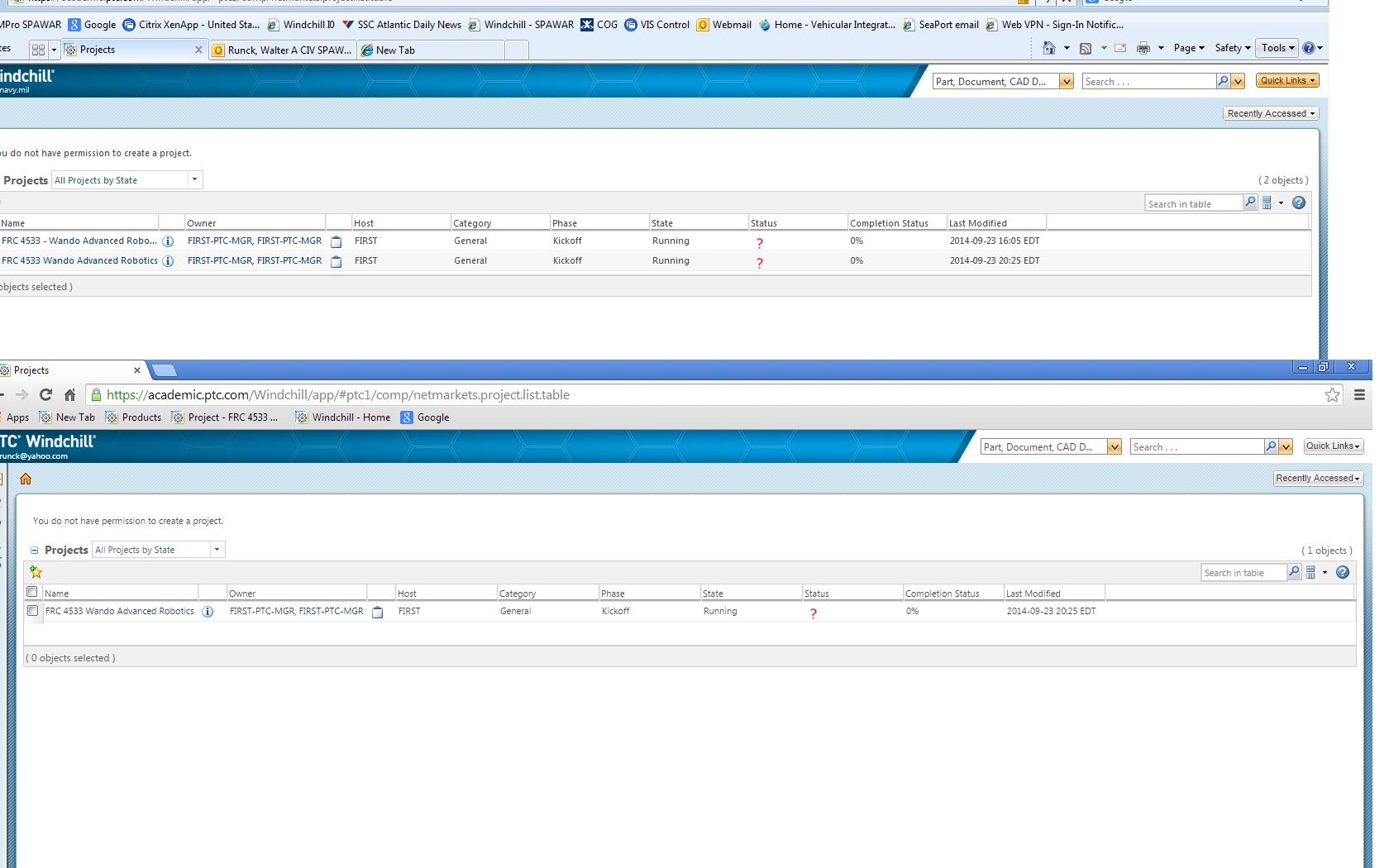The image size is (1389, 868).
Task: Click Search in table field in Chrome window
Action: (1243, 572)
